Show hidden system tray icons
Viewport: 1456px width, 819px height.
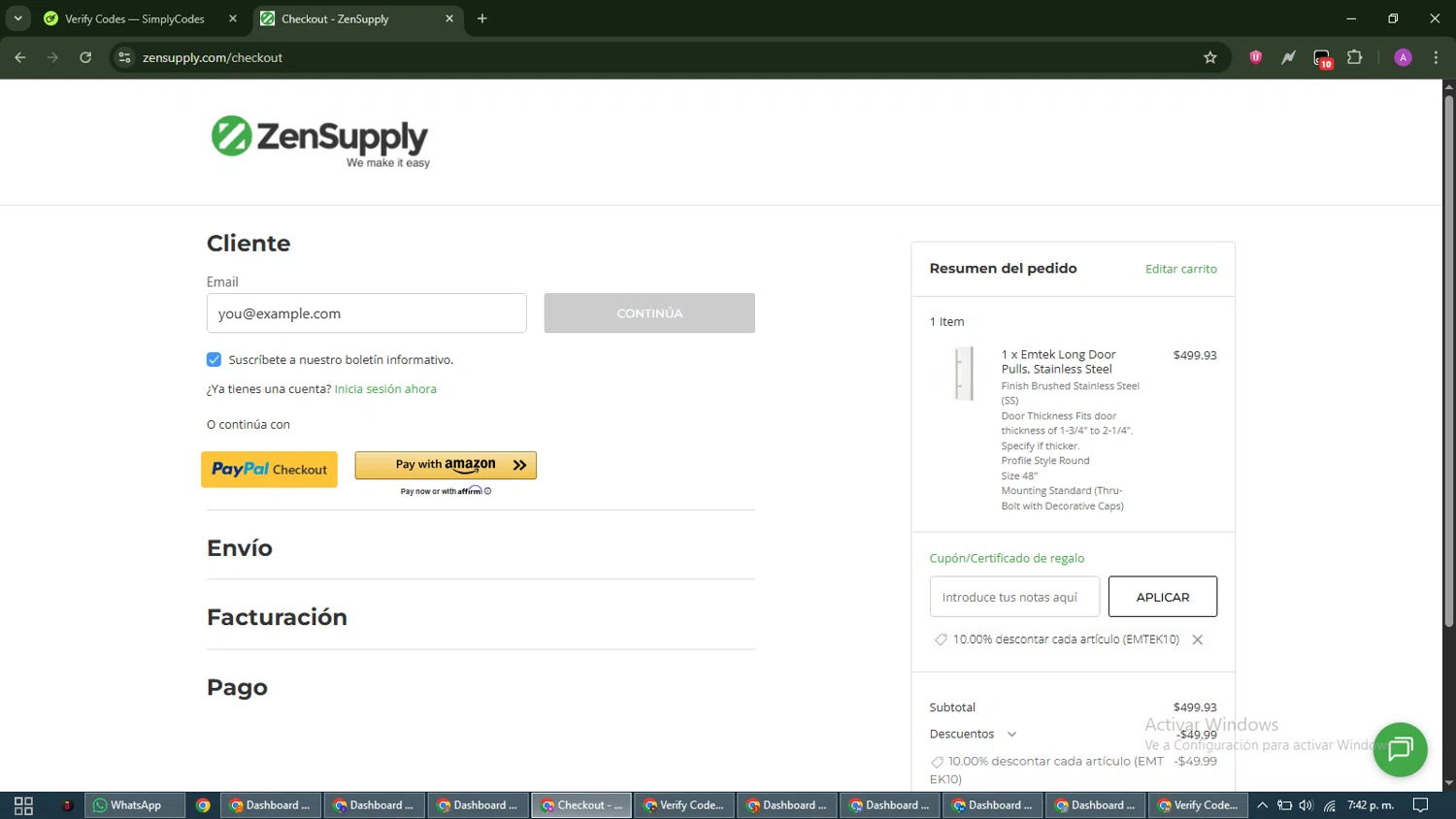1262,805
